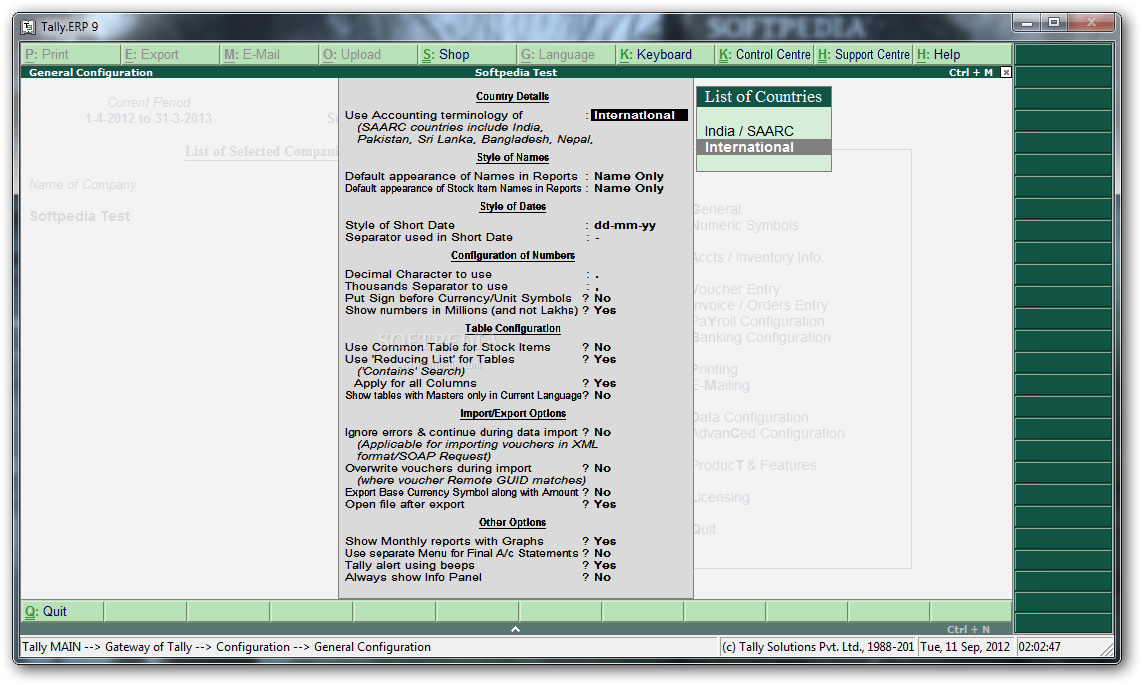Viewport: 1142px width, 685px height.
Task: Open the Help button
Action: [x=963, y=55]
